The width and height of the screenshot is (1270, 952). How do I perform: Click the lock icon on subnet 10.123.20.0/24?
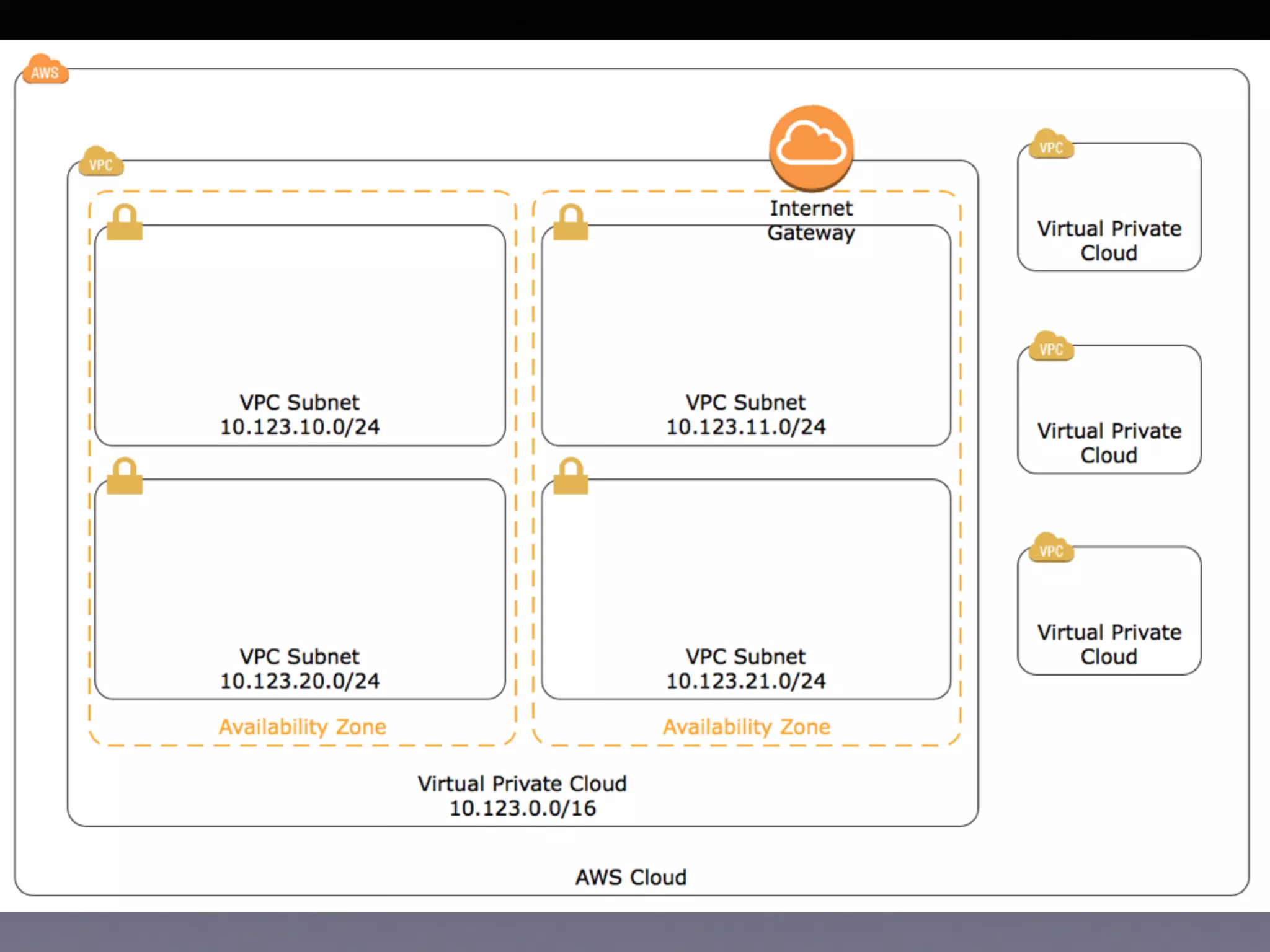(x=125, y=476)
